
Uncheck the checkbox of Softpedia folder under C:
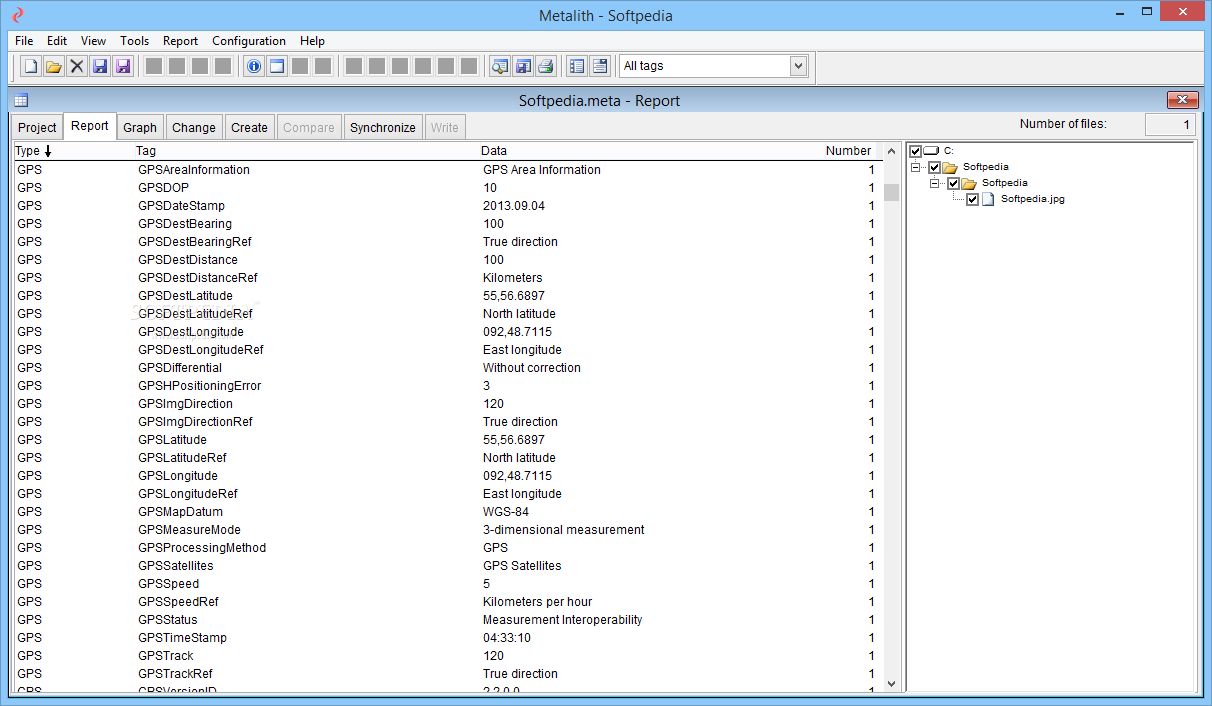(x=934, y=167)
